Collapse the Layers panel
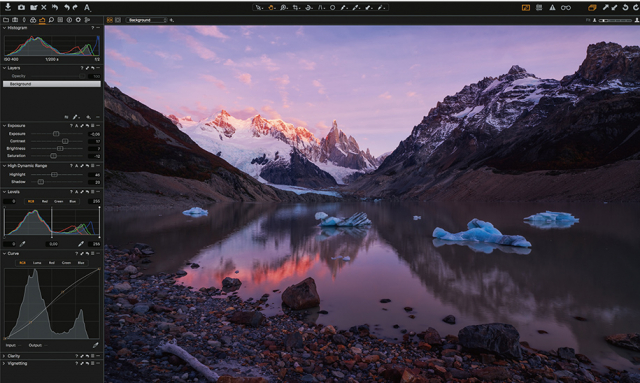 [x=4, y=68]
